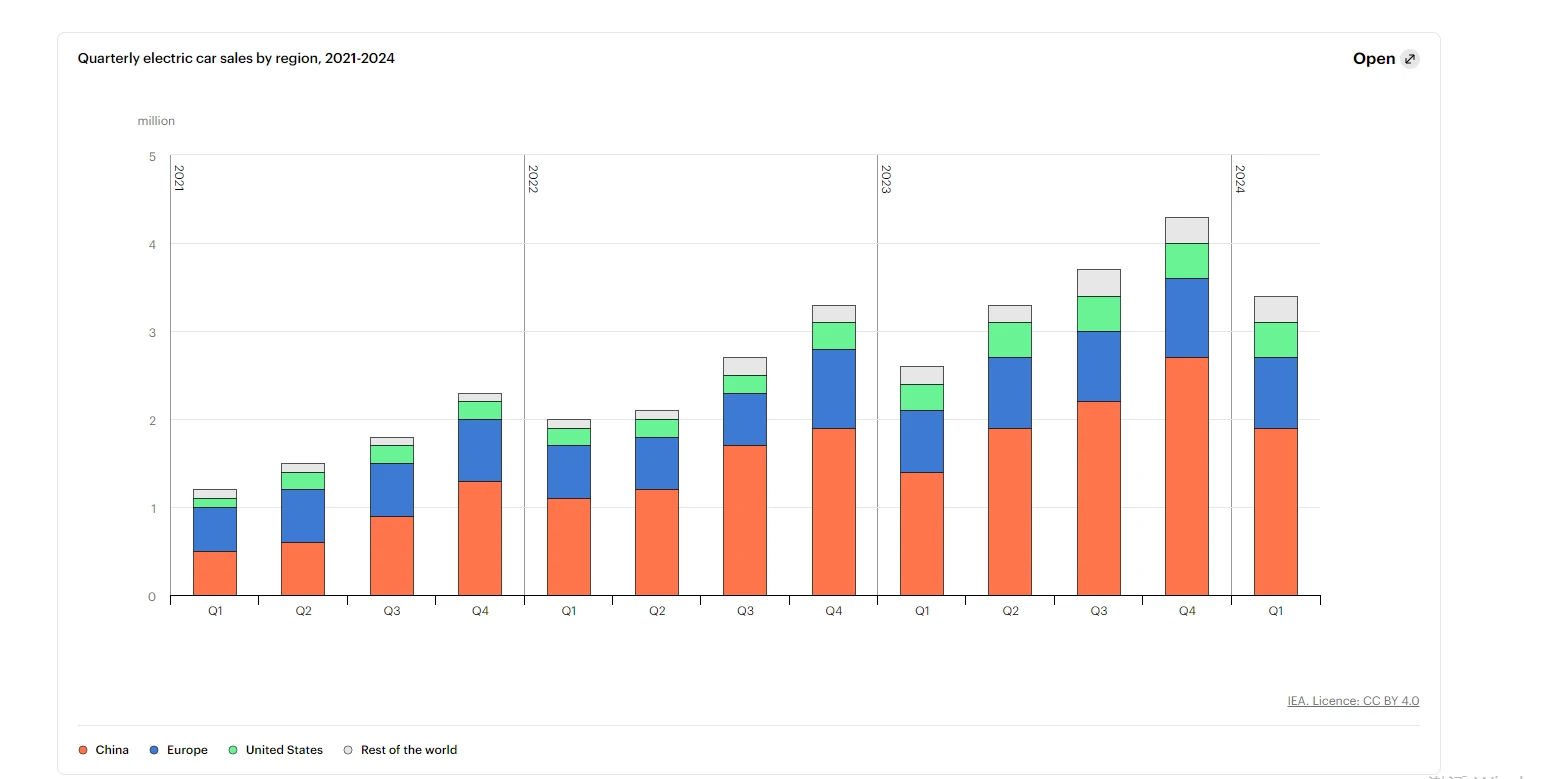Click the rotated 2023 year label
1567x779 pixels.
[x=886, y=178]
